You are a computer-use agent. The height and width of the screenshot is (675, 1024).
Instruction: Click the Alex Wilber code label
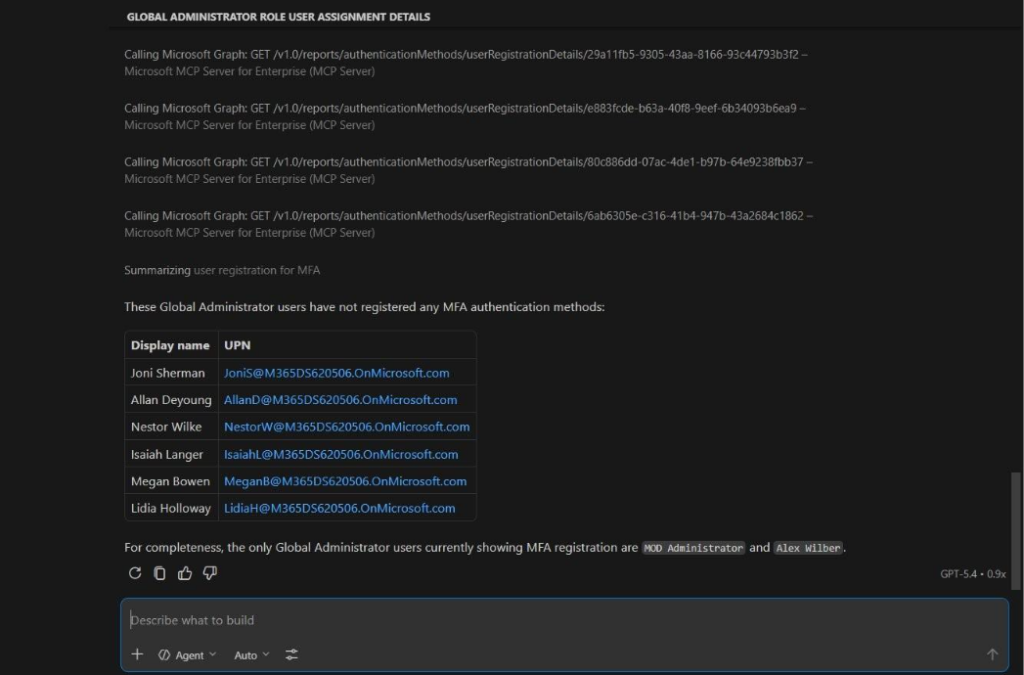pyautogui.click(x=808, y=548)
